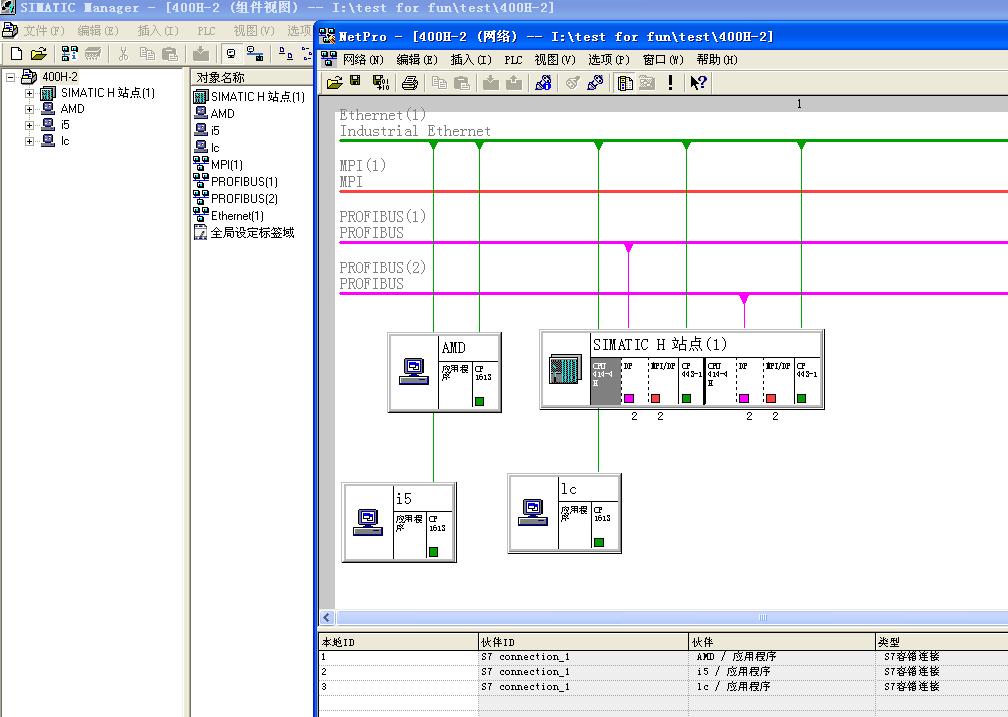Click the Open folder icon in NetPro toolbar
This screenshot has height=717, width=1008.
tap(334, 82)
